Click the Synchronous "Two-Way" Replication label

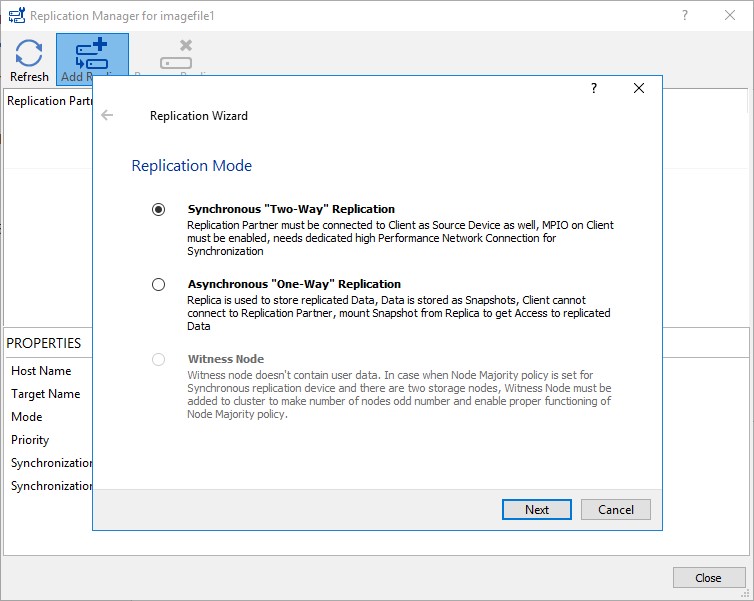click(x=291, y=209)
